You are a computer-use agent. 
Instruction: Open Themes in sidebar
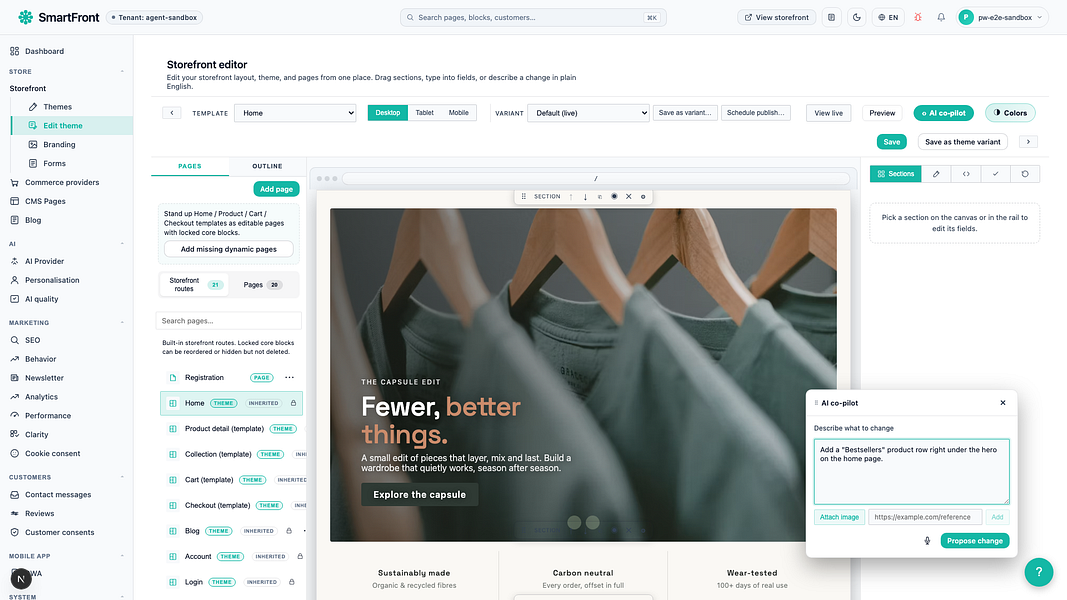point(57,107)
